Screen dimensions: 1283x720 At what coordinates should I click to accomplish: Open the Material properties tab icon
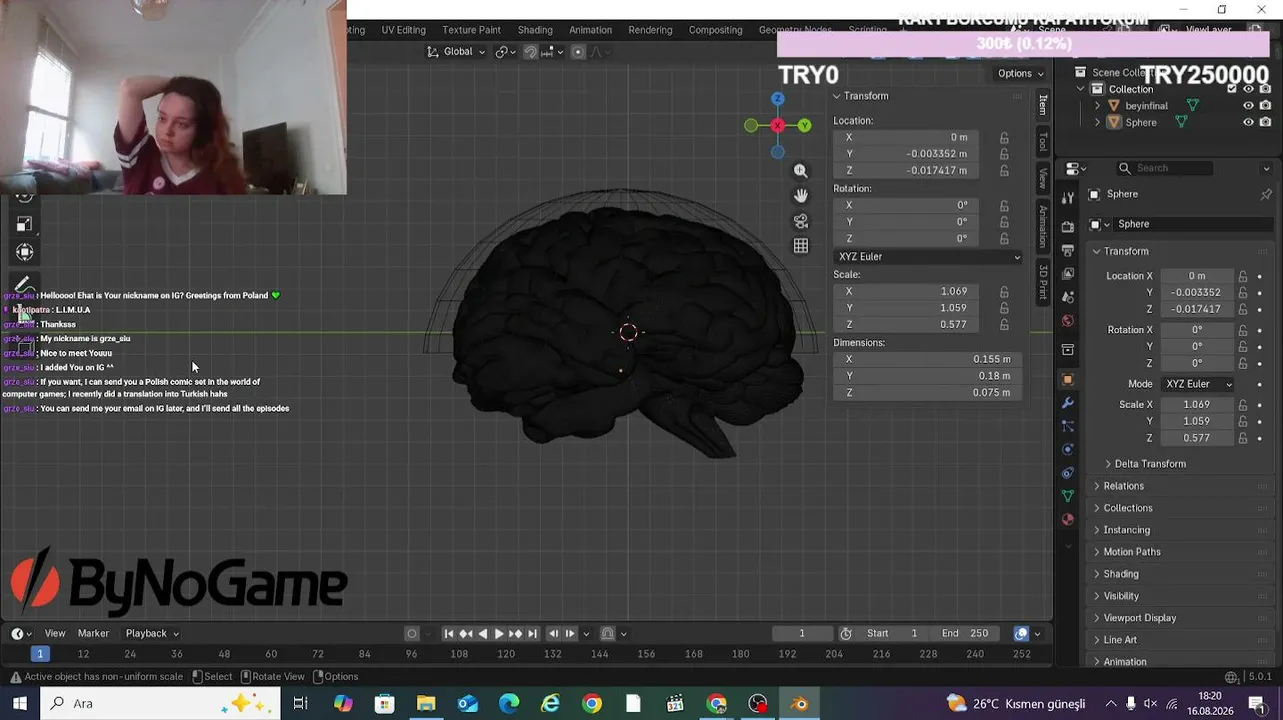(x=1068, y=519)
